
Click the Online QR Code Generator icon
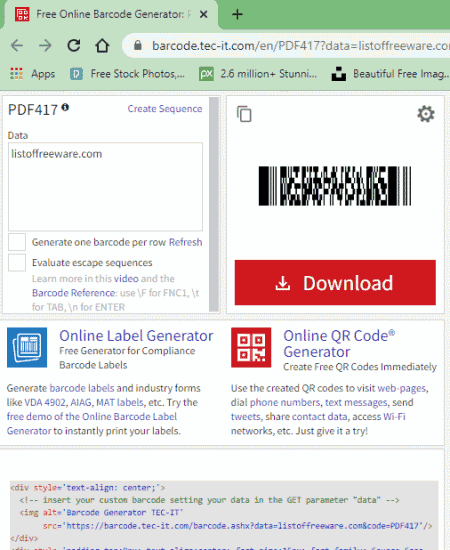[x=251, y=348]
